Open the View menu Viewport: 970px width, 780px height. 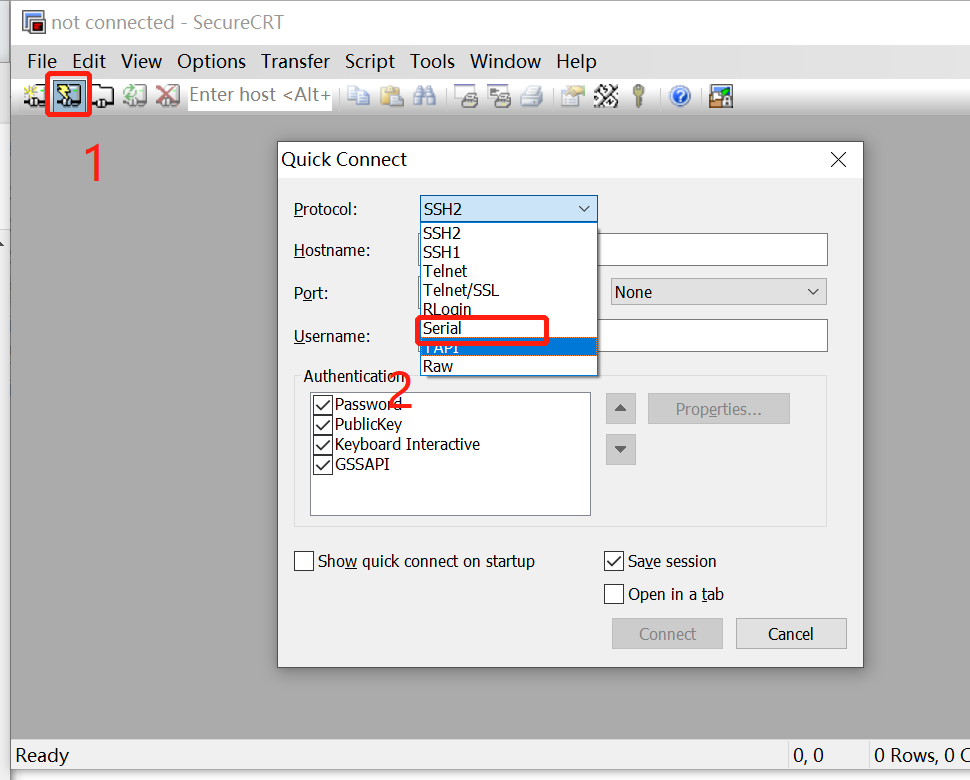tap(141, 61)
